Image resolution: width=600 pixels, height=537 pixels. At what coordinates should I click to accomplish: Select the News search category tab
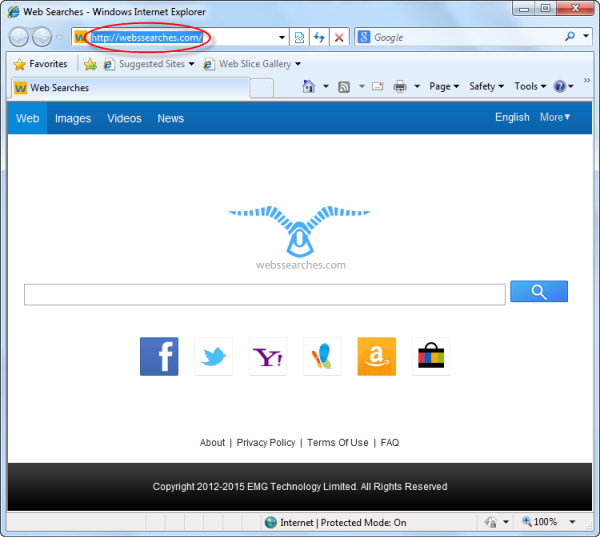171,118
